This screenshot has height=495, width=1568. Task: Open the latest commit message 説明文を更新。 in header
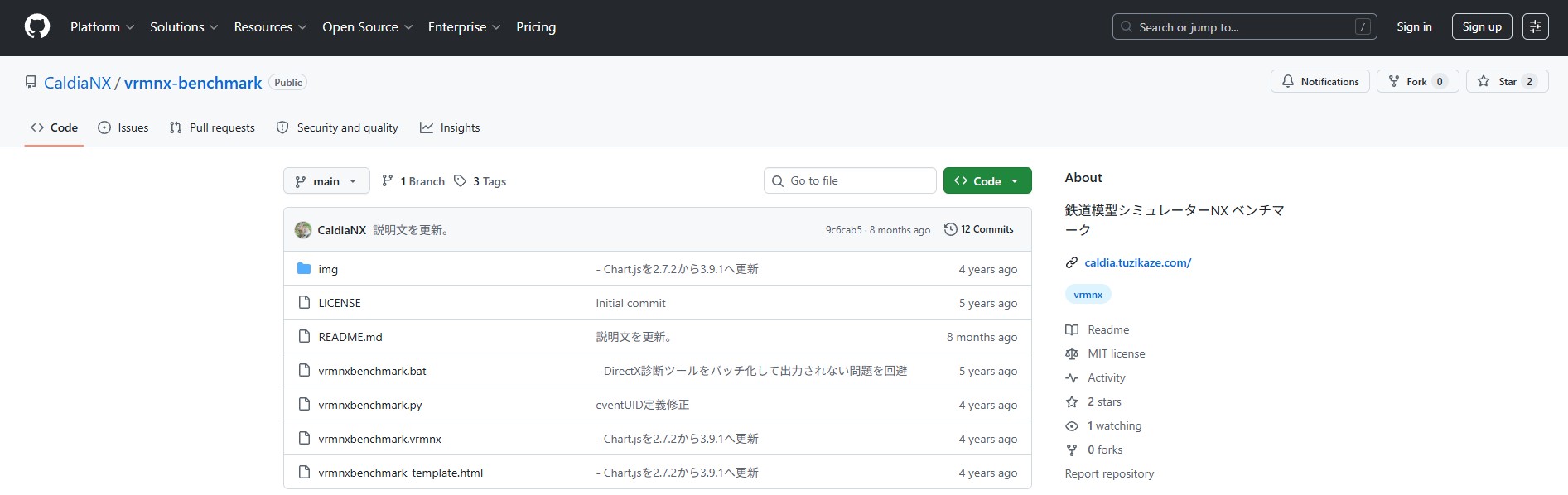413,230
